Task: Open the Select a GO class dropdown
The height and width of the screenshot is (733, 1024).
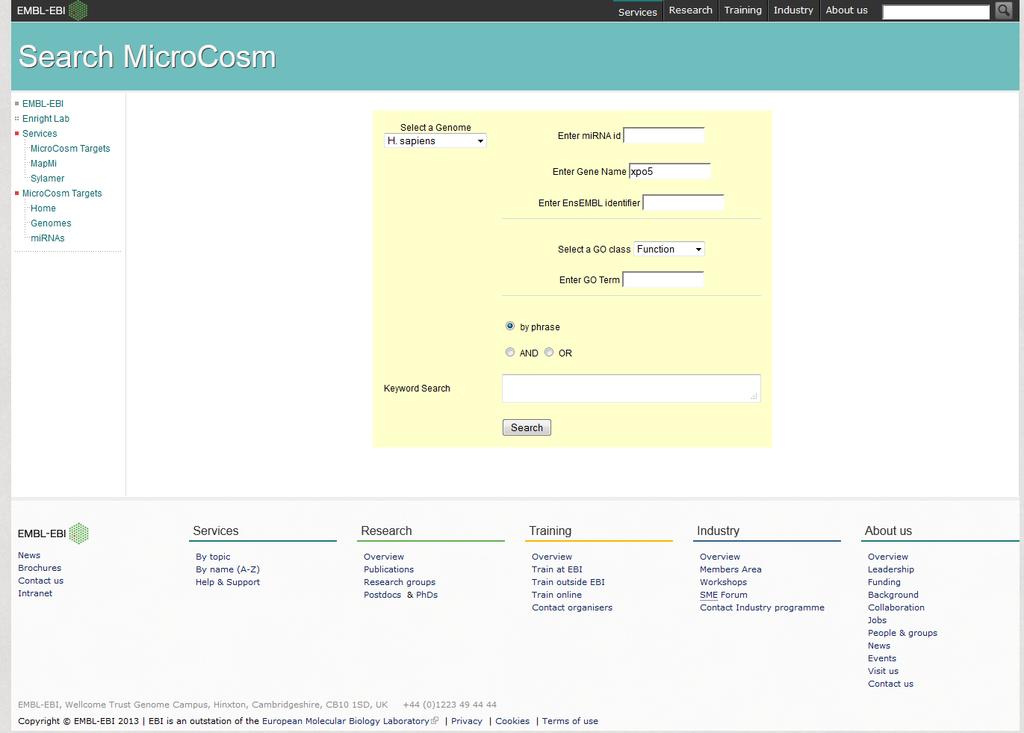Action: (669, 249)
